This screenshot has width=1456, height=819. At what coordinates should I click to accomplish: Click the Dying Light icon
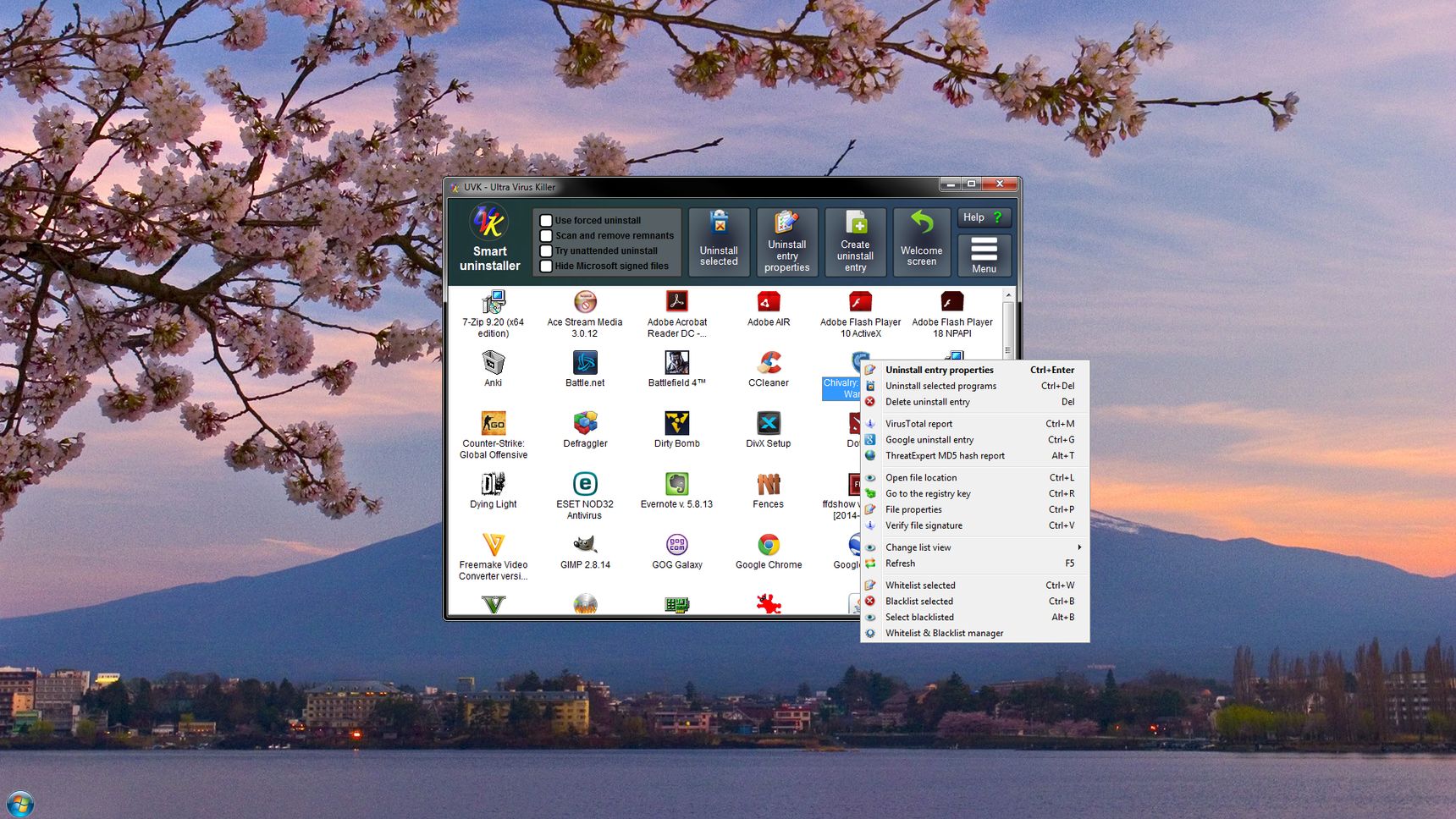(494, 484)
